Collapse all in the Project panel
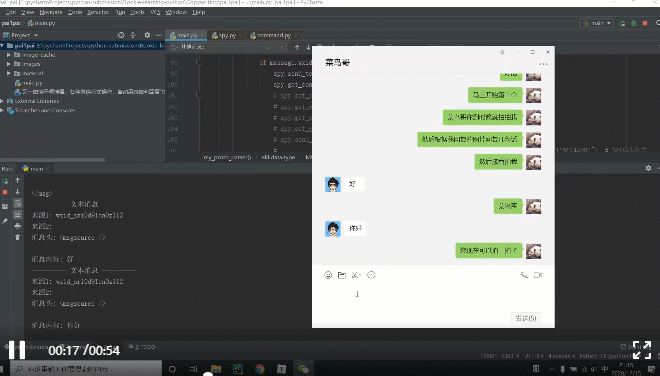 [133, 35]
